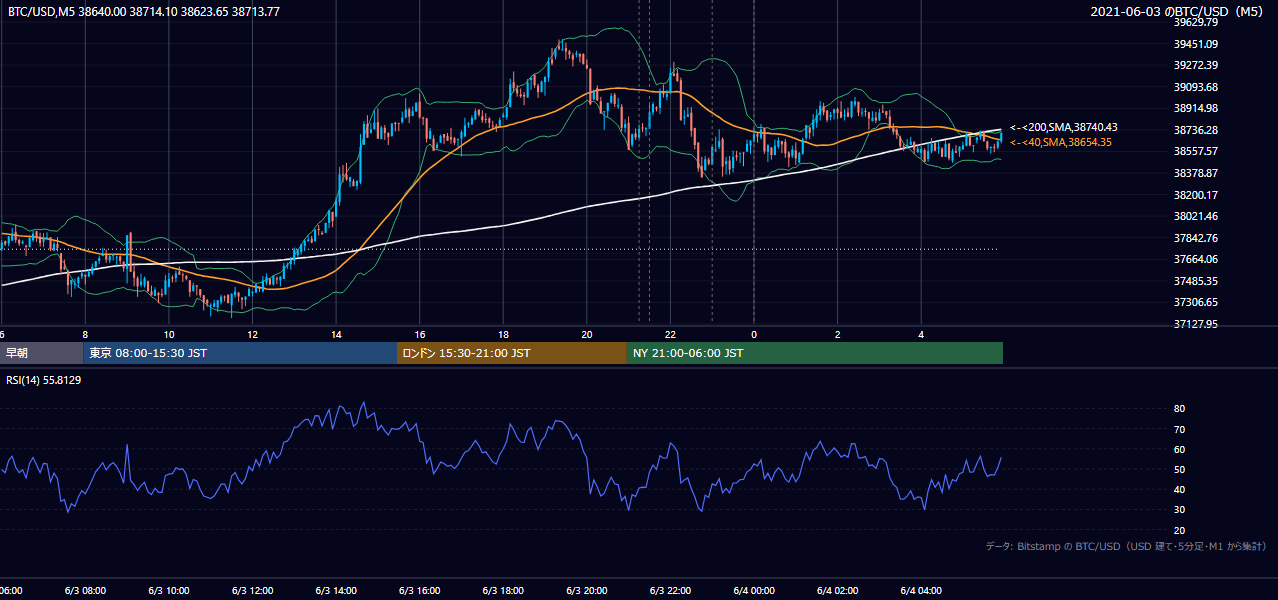Click RSI axis level 50
This screenshot has width=1278, height=600.
1179,469
